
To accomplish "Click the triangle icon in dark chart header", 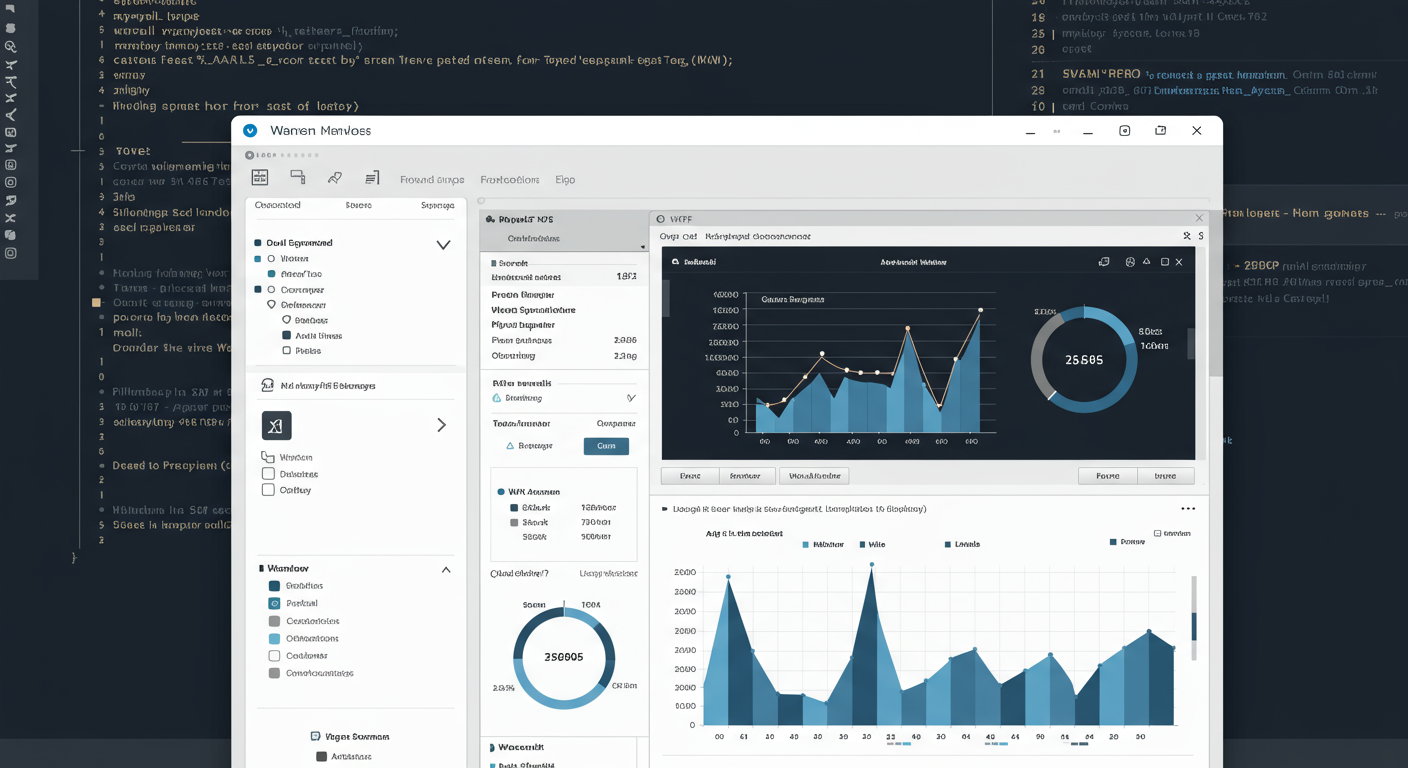I will 1147,262.
